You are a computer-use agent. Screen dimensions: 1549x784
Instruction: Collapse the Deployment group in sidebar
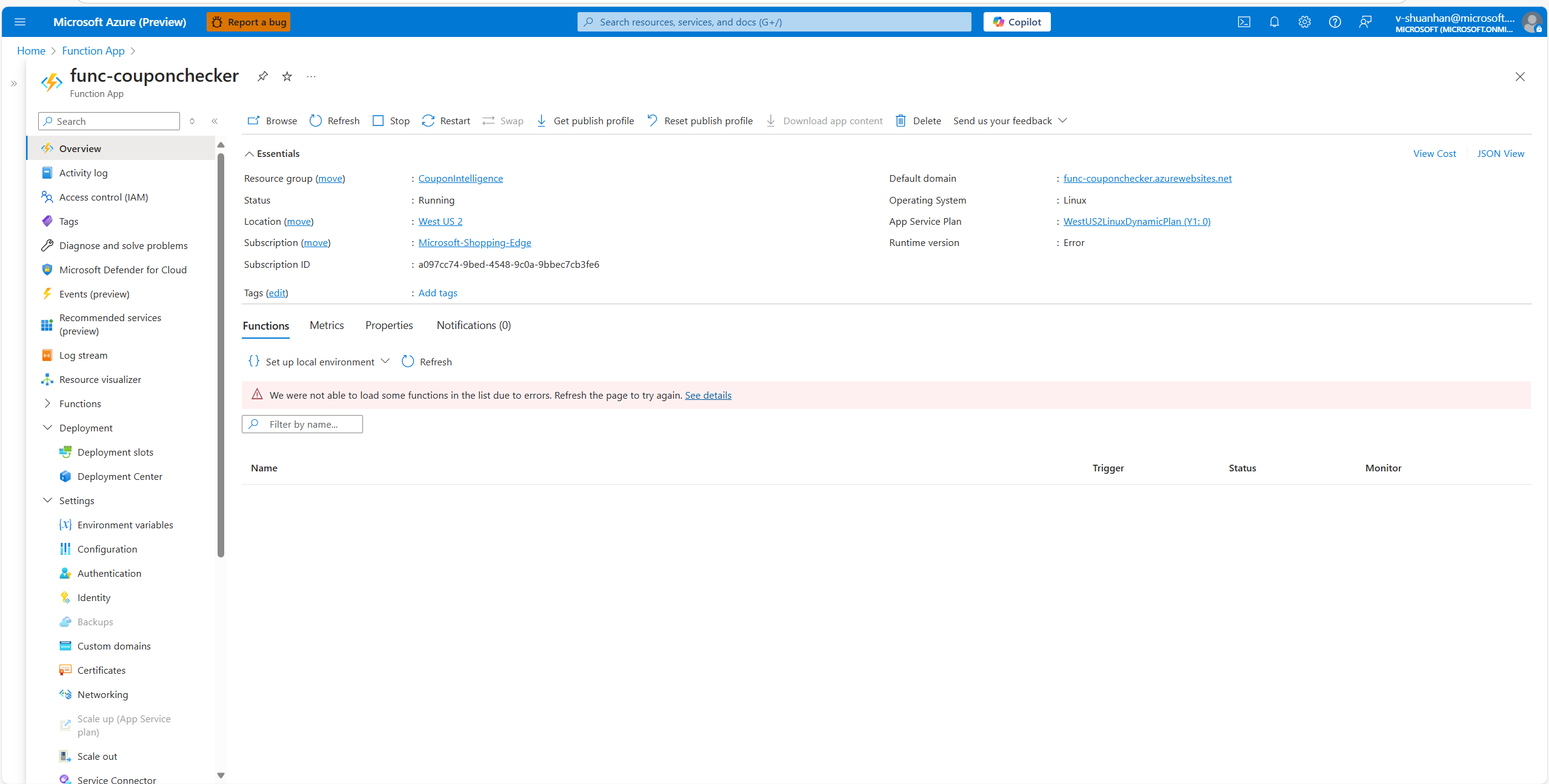[x=47, y=428]
